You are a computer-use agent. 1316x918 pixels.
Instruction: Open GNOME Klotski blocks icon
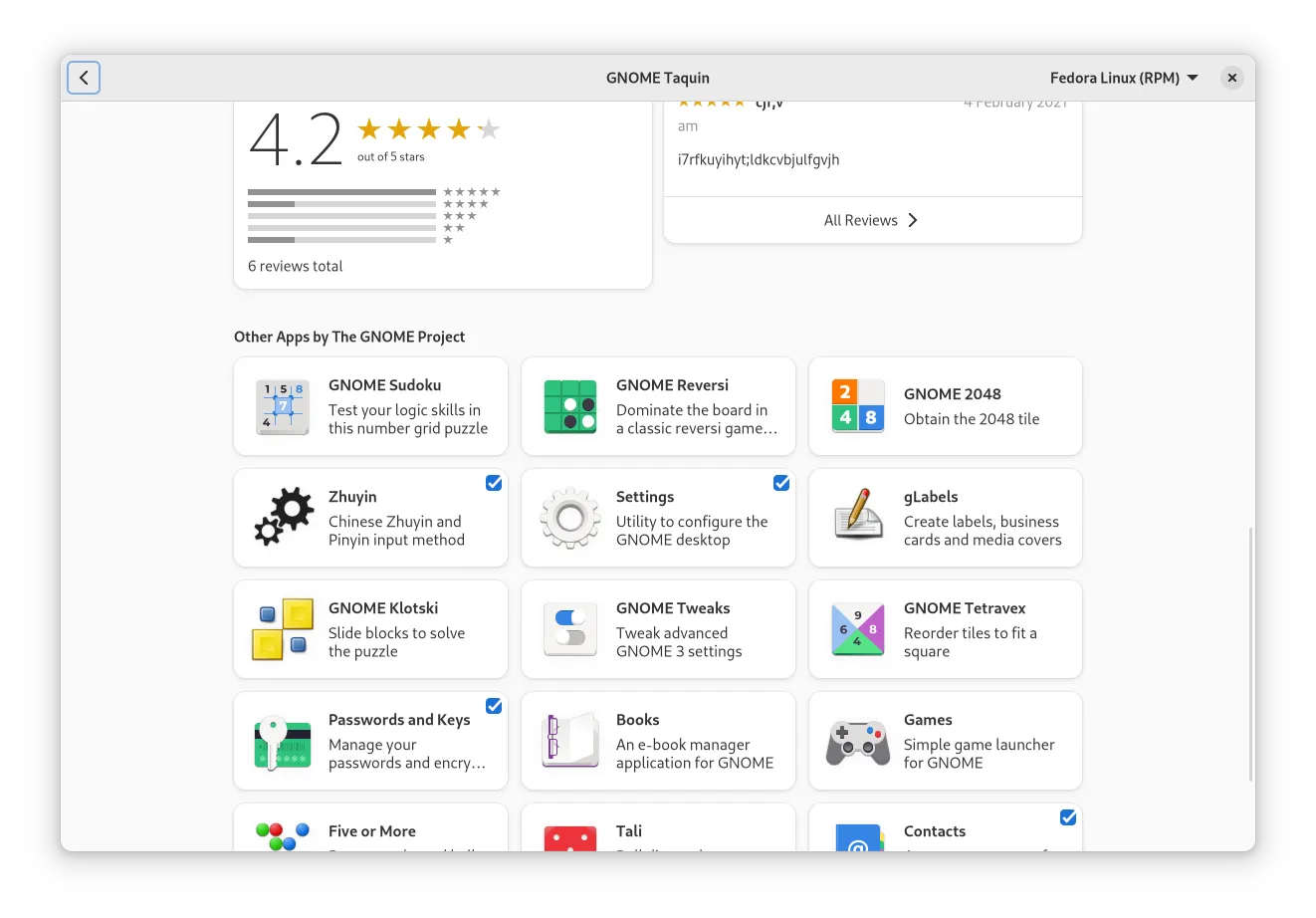click(283, 629)
